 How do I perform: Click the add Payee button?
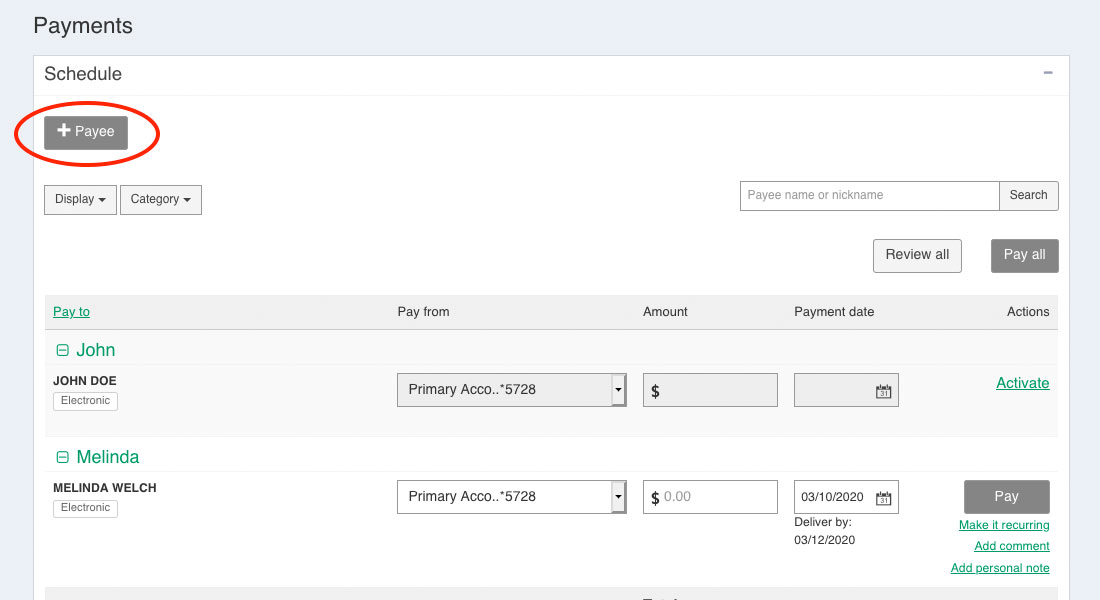[x=86, y=132]
